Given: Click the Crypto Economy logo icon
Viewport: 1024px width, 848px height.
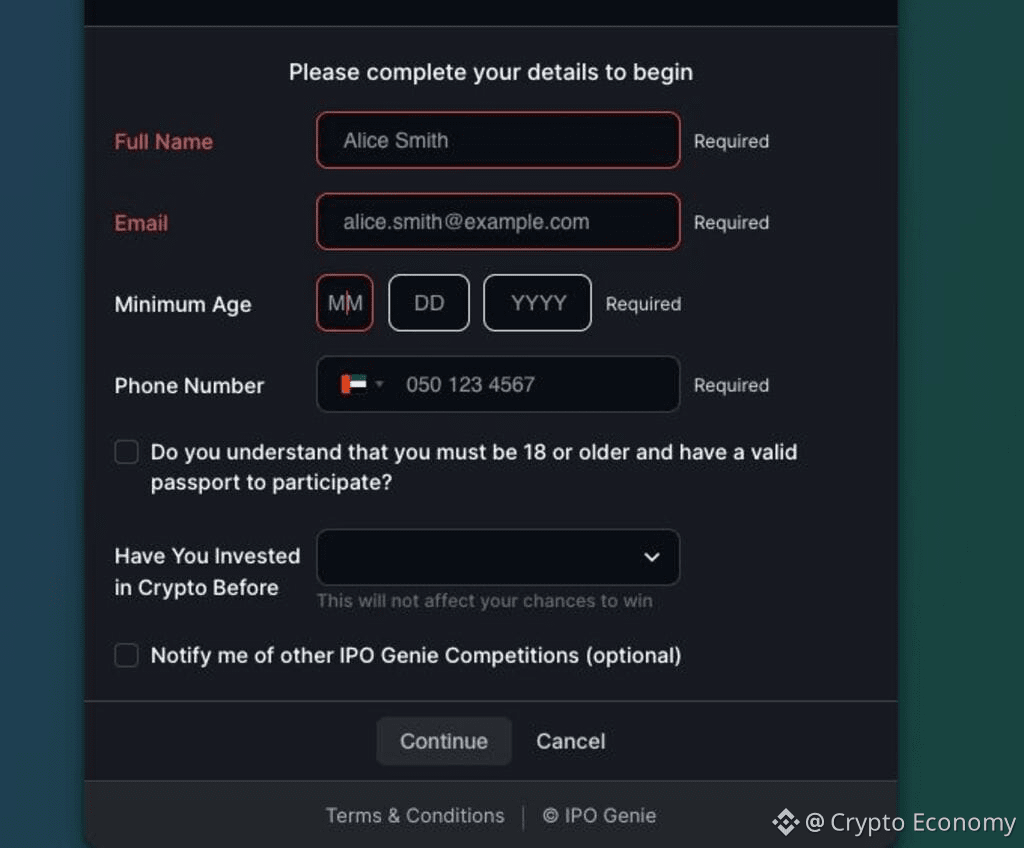Looking at the screenshot, I should (x=785, y=822).
